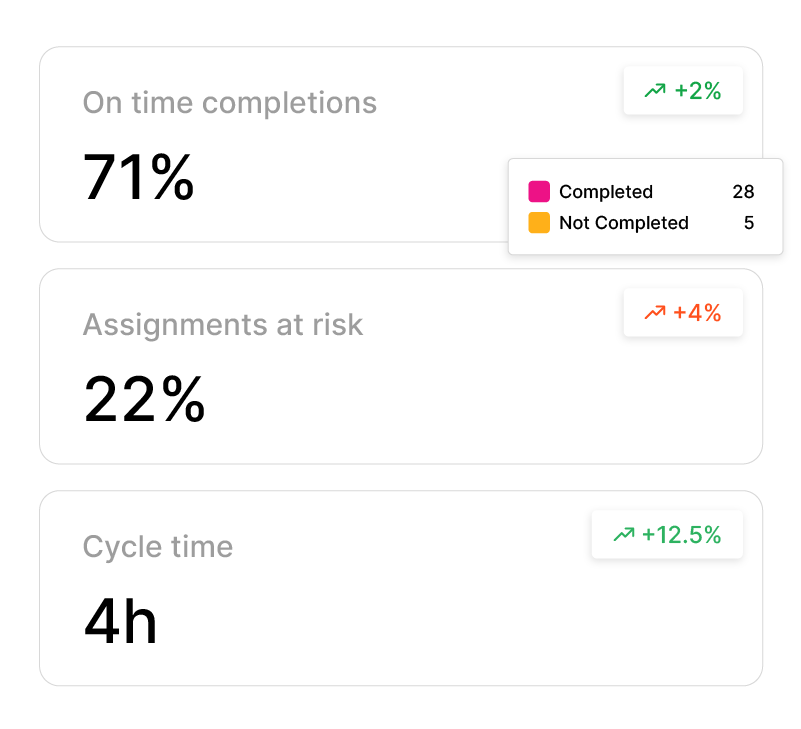The height and width of the screenshot is (729, 801).
Task: Click the red trend arrow icon beside +4%
Action: [655, 313]
